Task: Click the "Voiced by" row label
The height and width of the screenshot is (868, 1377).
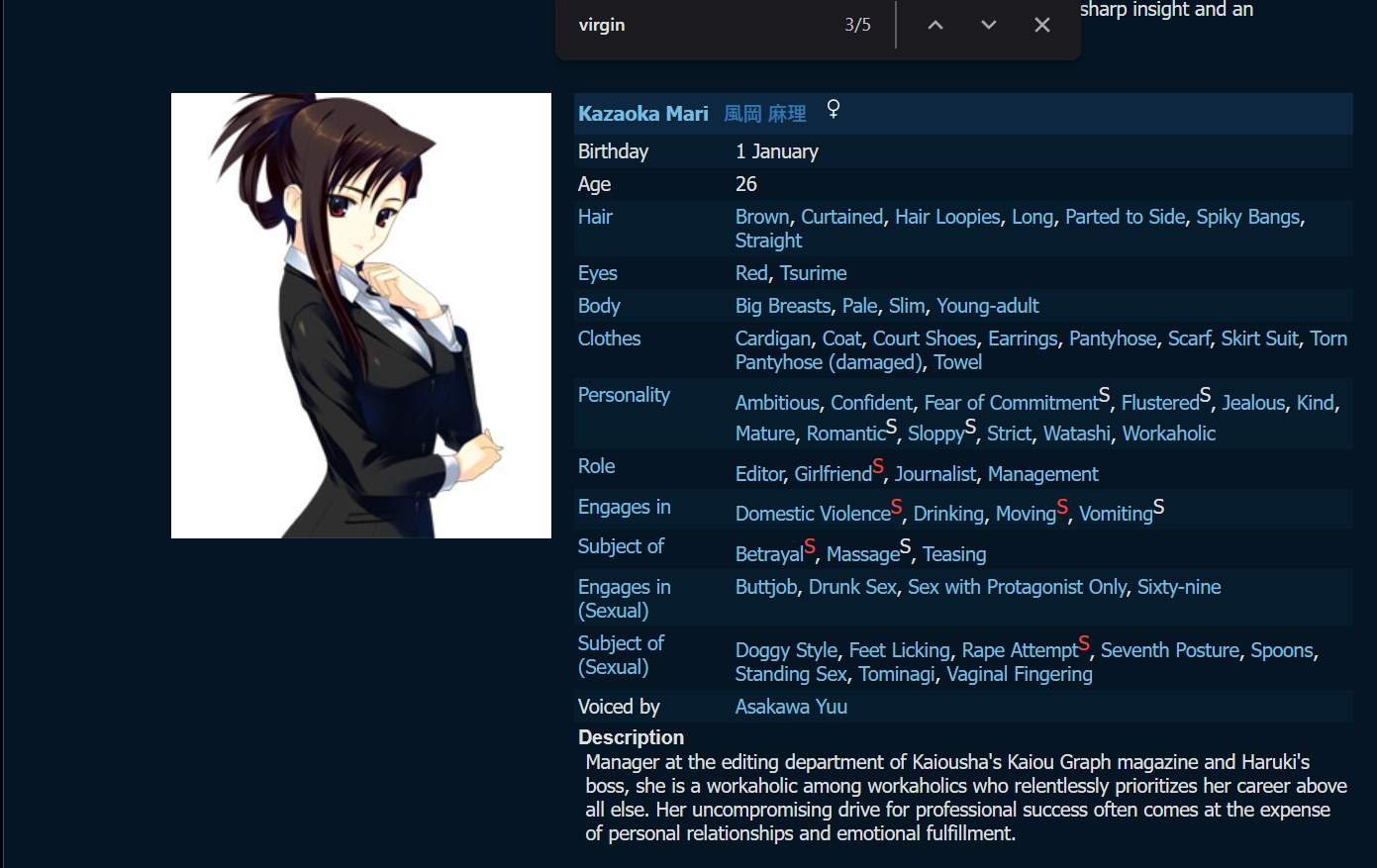Action: [619, 707]
